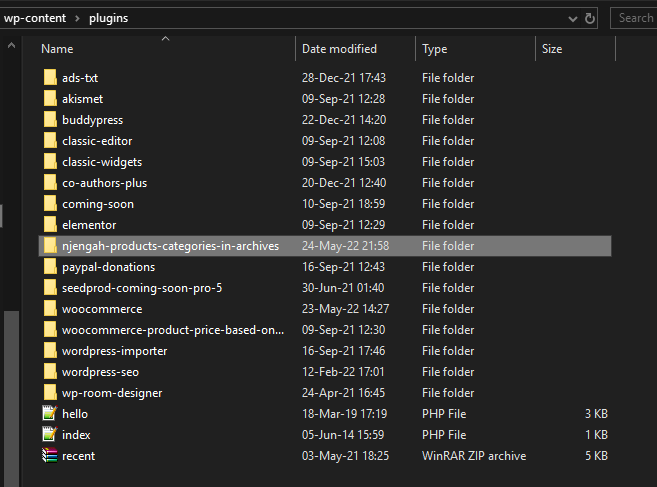Select the recent archive file name

click(x=78, y=456)
